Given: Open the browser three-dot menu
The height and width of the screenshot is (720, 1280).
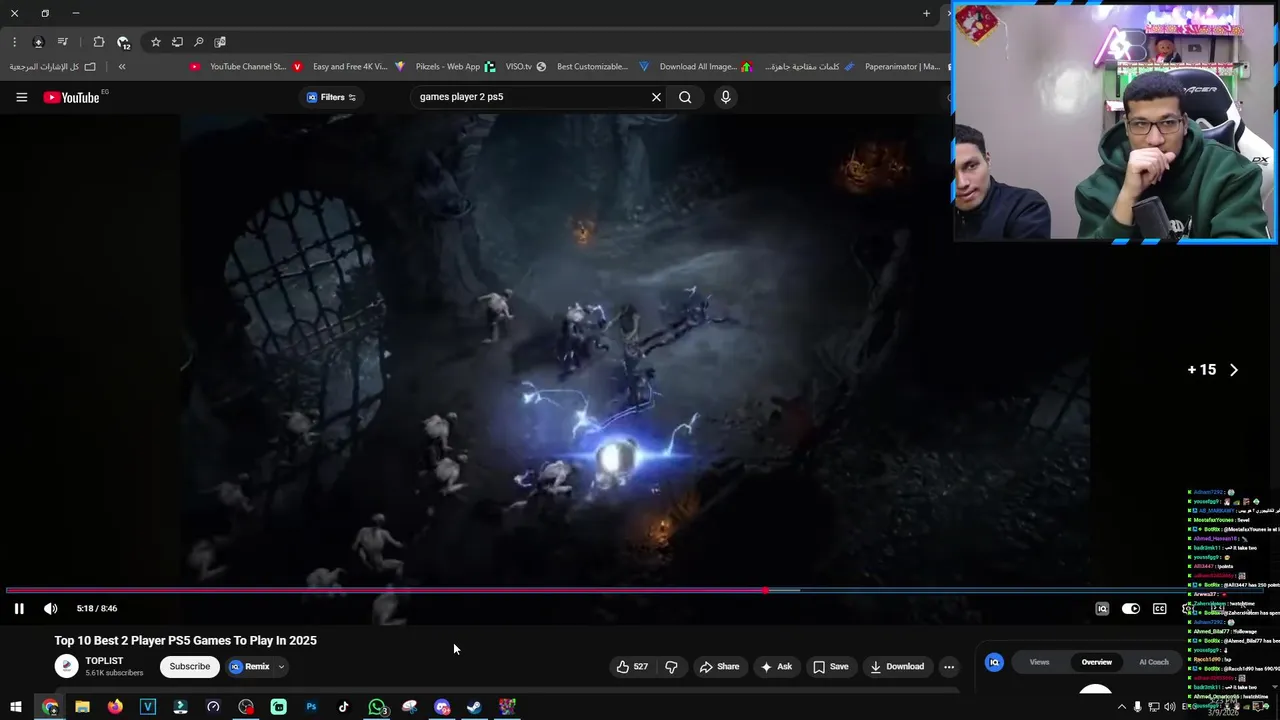Looking at the screenshot, I should pyautogui.click(x=14, y=42).
